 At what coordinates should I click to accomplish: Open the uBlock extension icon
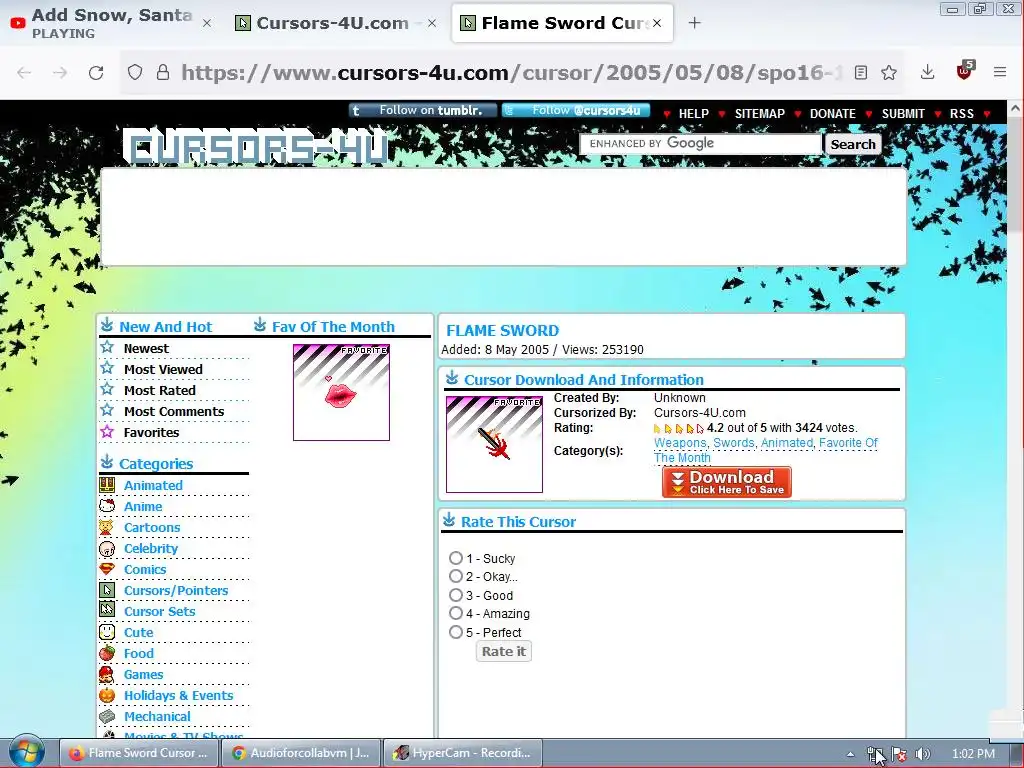pos(965,71)
